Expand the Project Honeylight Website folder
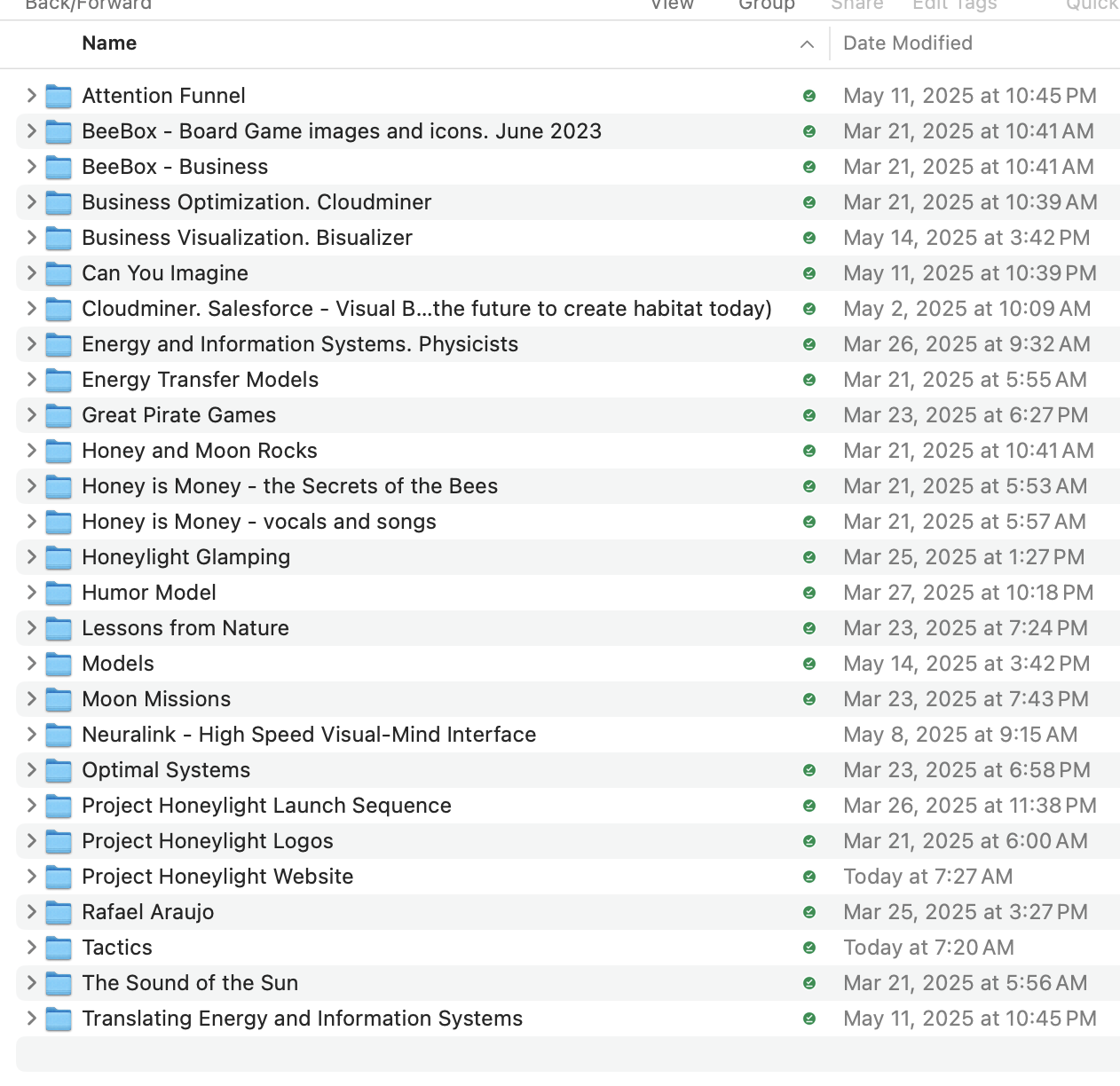This screenshot has height=1086, width=1120. point(31,877)
